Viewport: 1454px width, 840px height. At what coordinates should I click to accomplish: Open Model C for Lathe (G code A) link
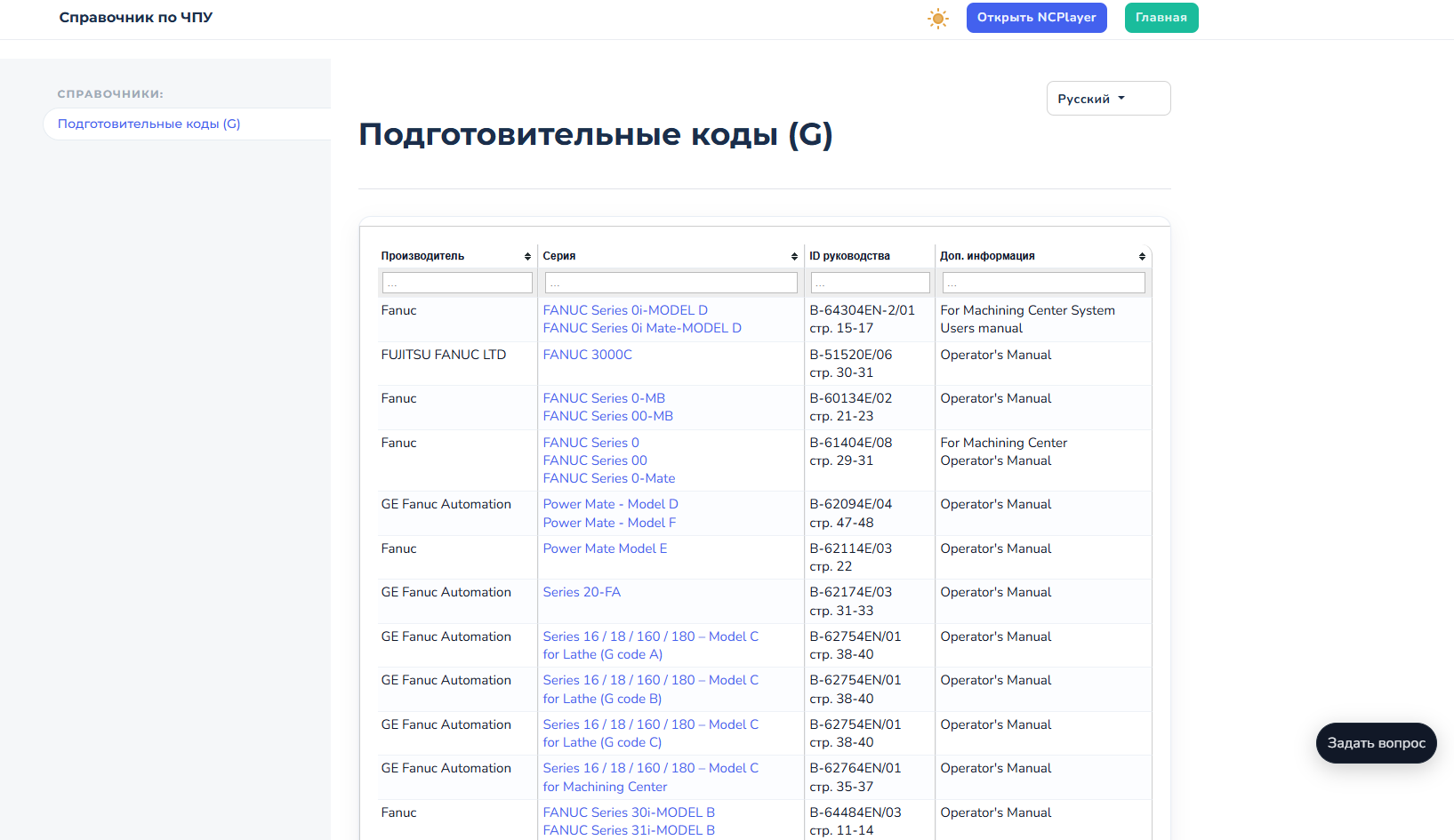coord(651,645)
